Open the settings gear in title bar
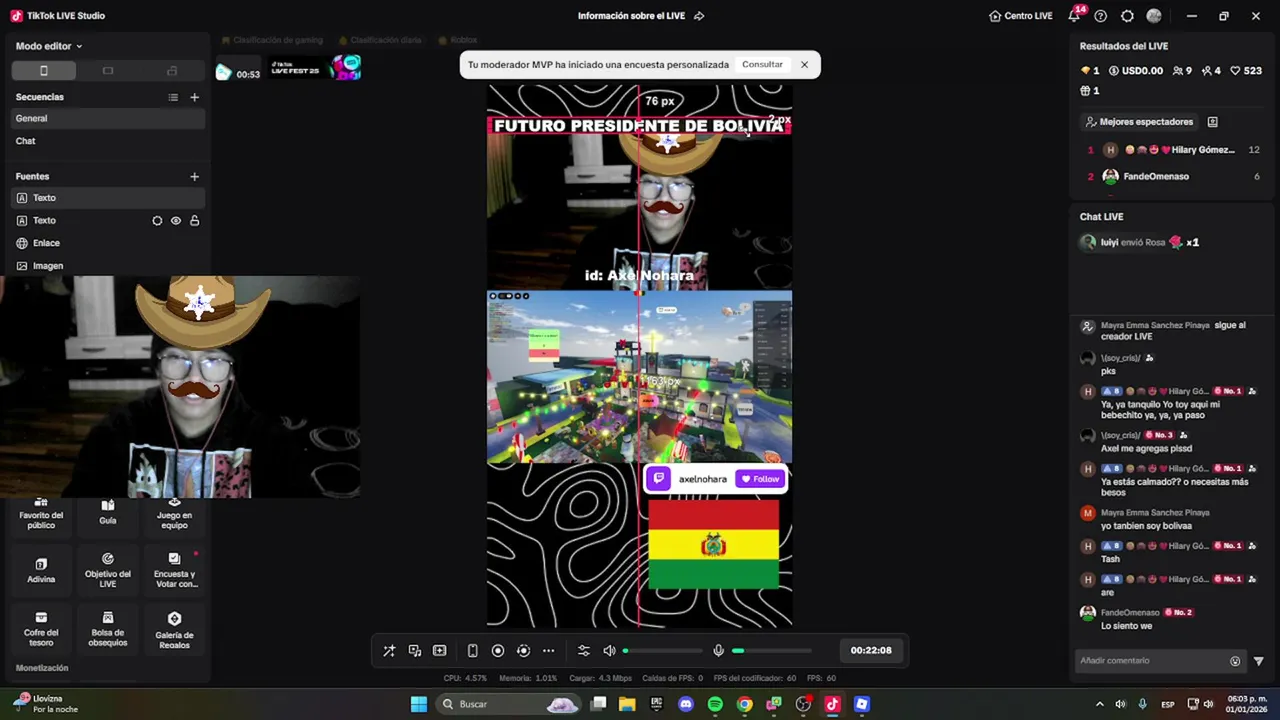The image size is (1280, 720). 1127,16
